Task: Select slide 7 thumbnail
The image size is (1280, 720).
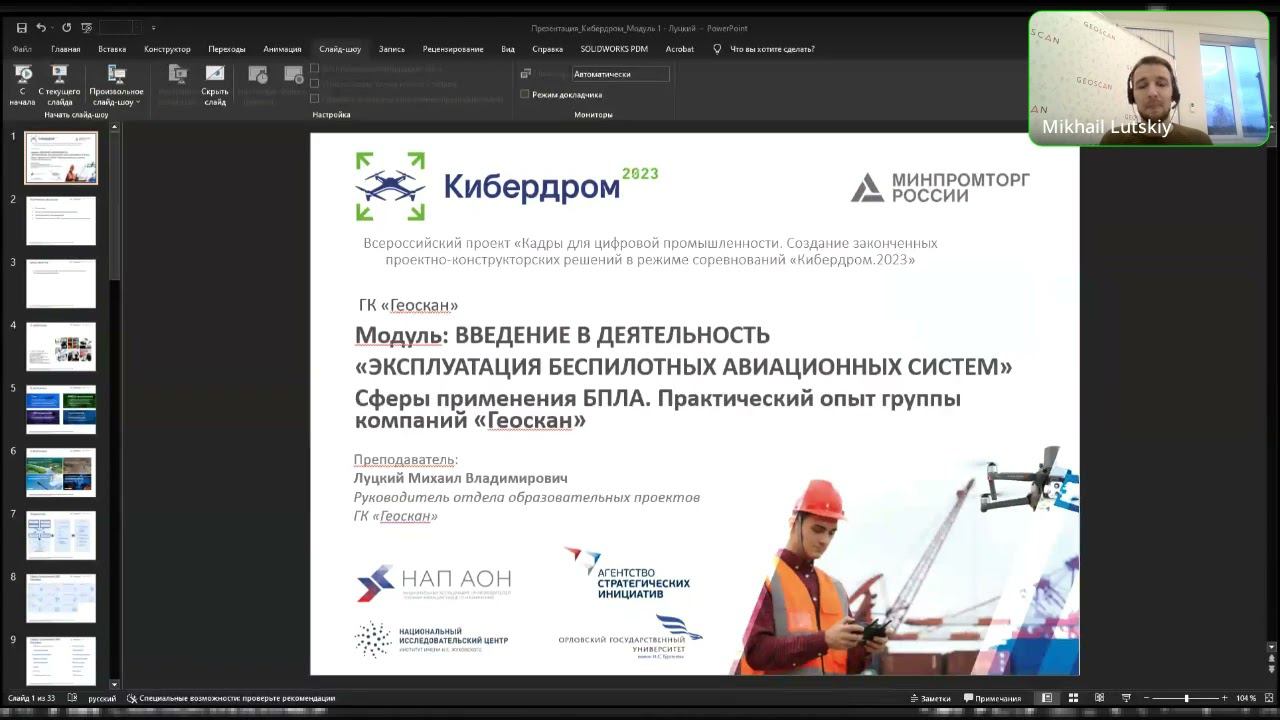Action: click(x=61, y=535)
